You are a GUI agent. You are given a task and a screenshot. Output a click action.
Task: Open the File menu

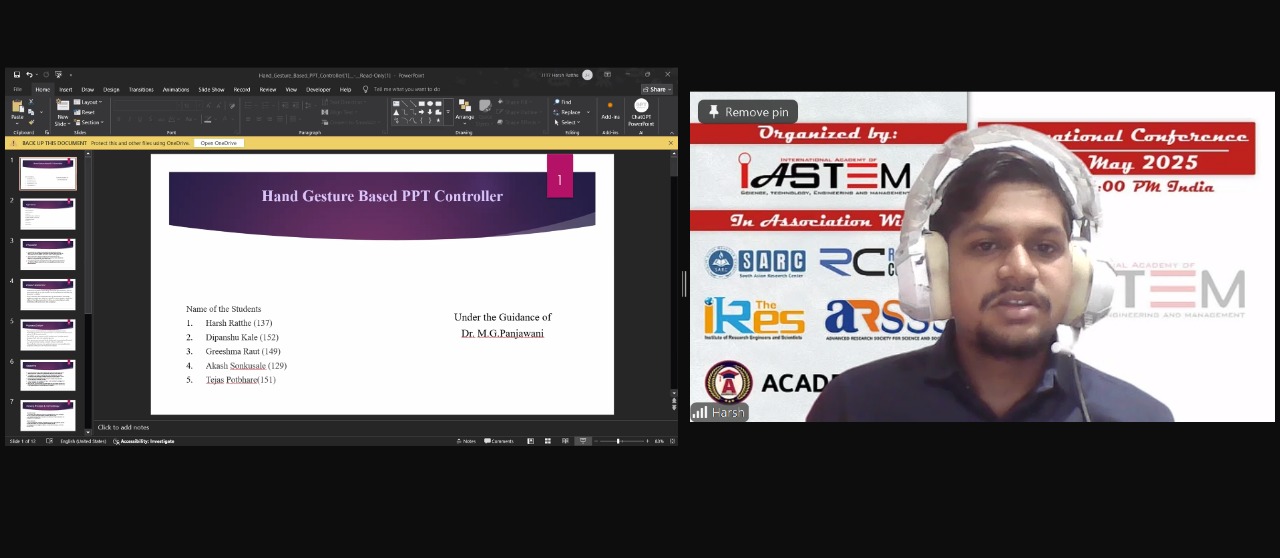[x=18, y=89]
